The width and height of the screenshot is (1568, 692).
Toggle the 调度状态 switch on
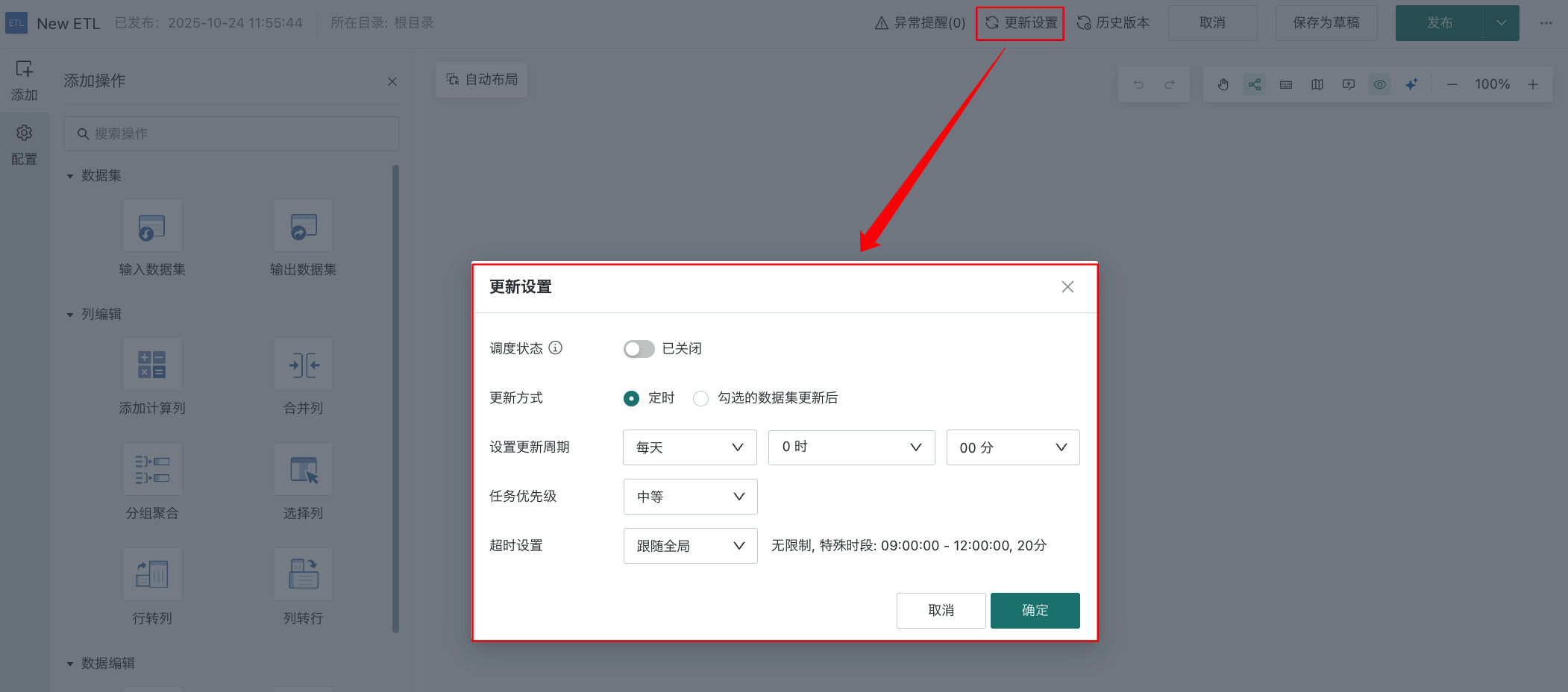[x=639, y=349]
